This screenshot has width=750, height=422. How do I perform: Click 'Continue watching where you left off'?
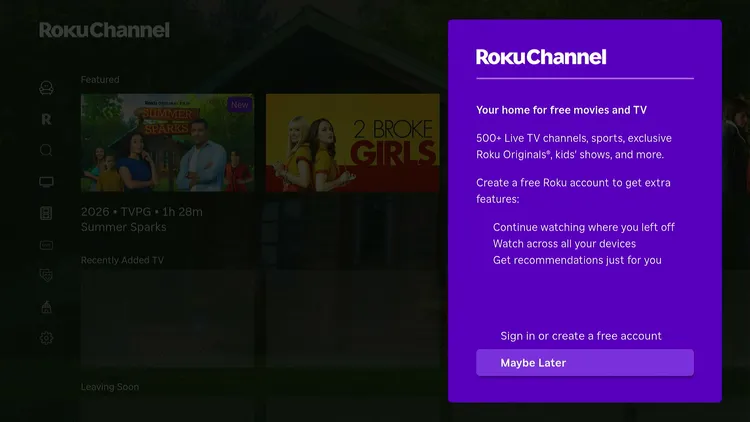point(584,227)
